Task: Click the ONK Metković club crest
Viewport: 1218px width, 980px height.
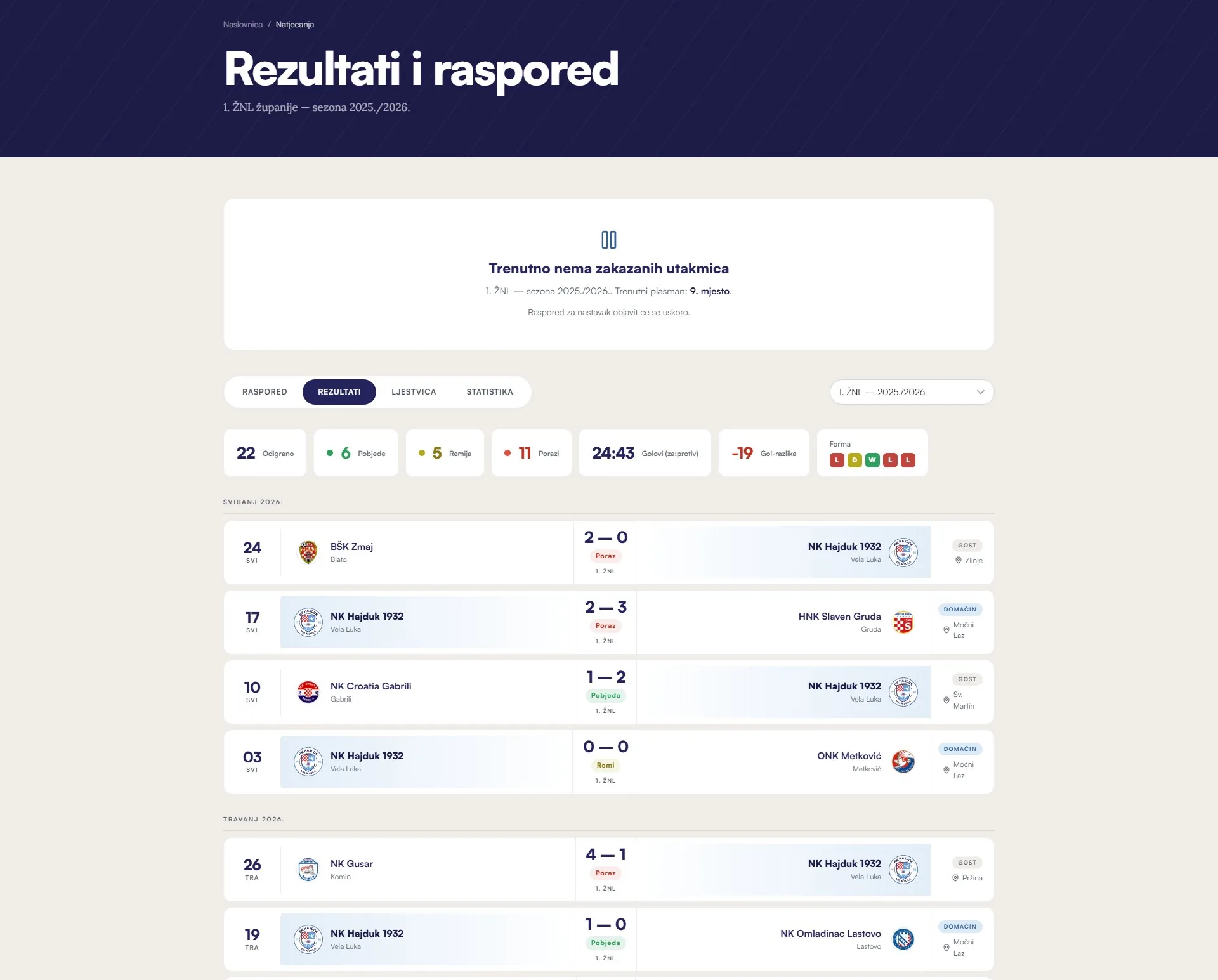Action: click(903, 762)
